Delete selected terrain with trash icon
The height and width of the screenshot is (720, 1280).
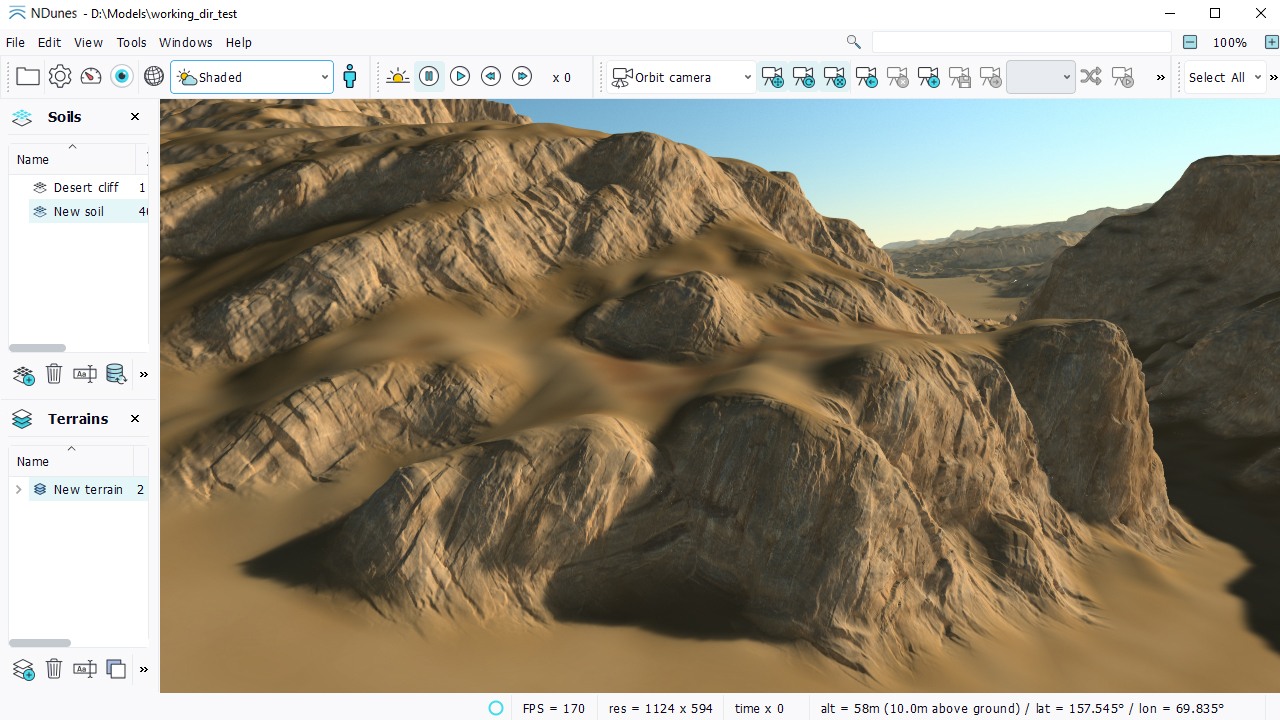(54, 669)
